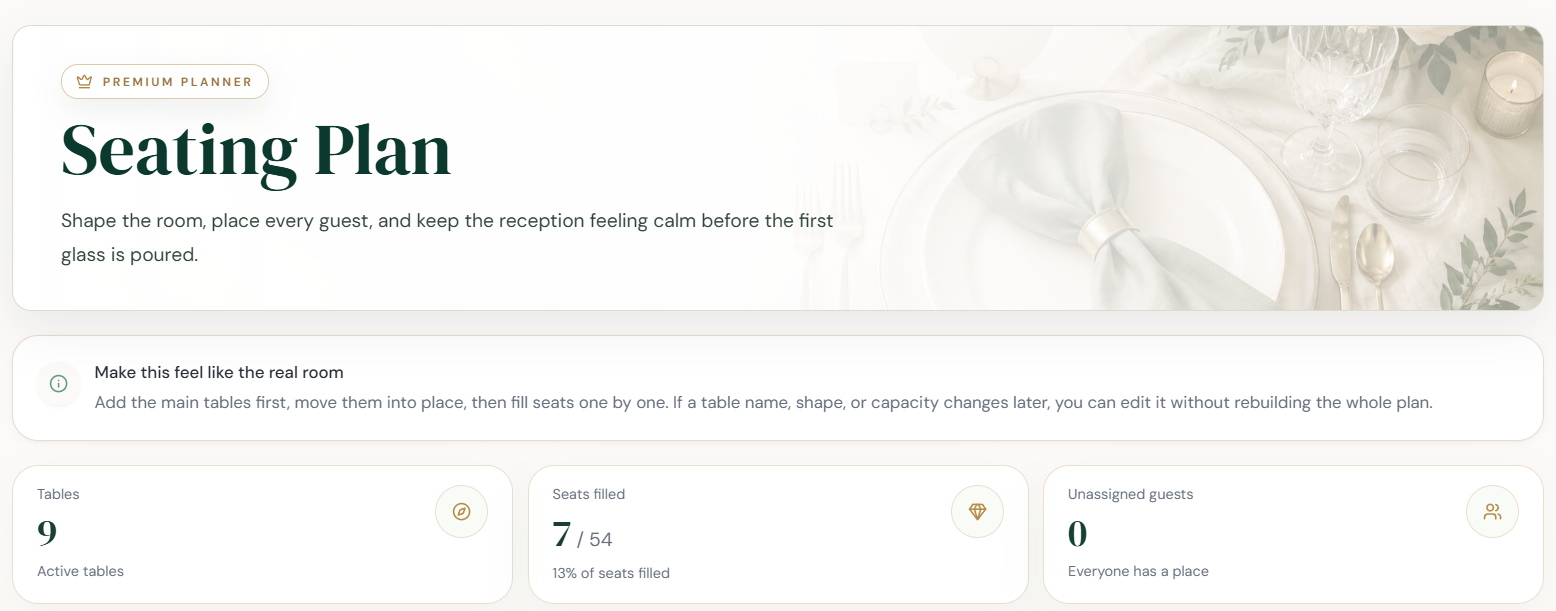
Task: Click 'Make this feel like the real room' title
Action: coord(219,372)
